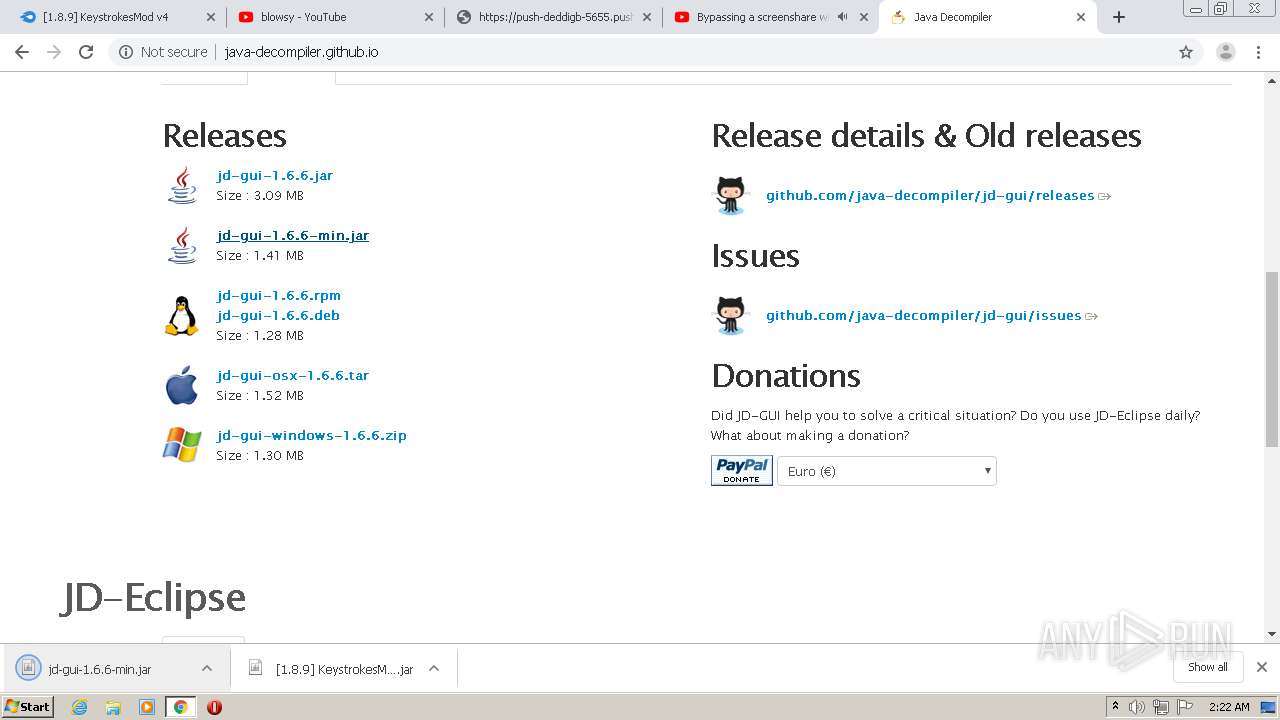This screenshot has height=720, width=1280.
Task: Open the Chrome profile avatar
Action: tap(1226, 52)
